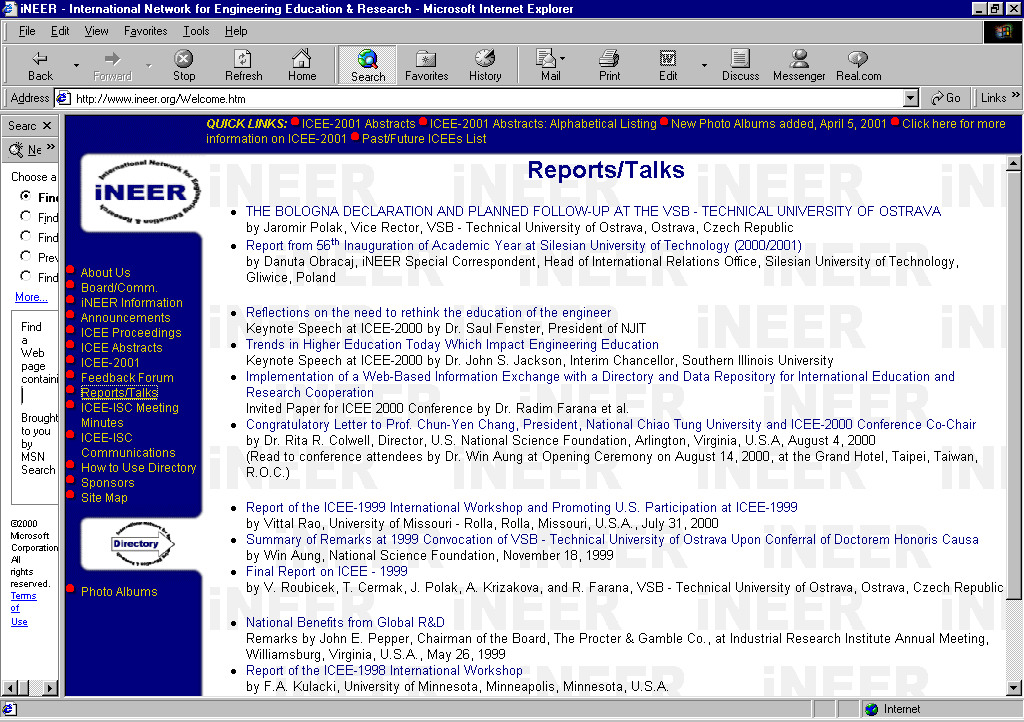Open the File menu
The image size is (1024, 722).
coord(27,31)
